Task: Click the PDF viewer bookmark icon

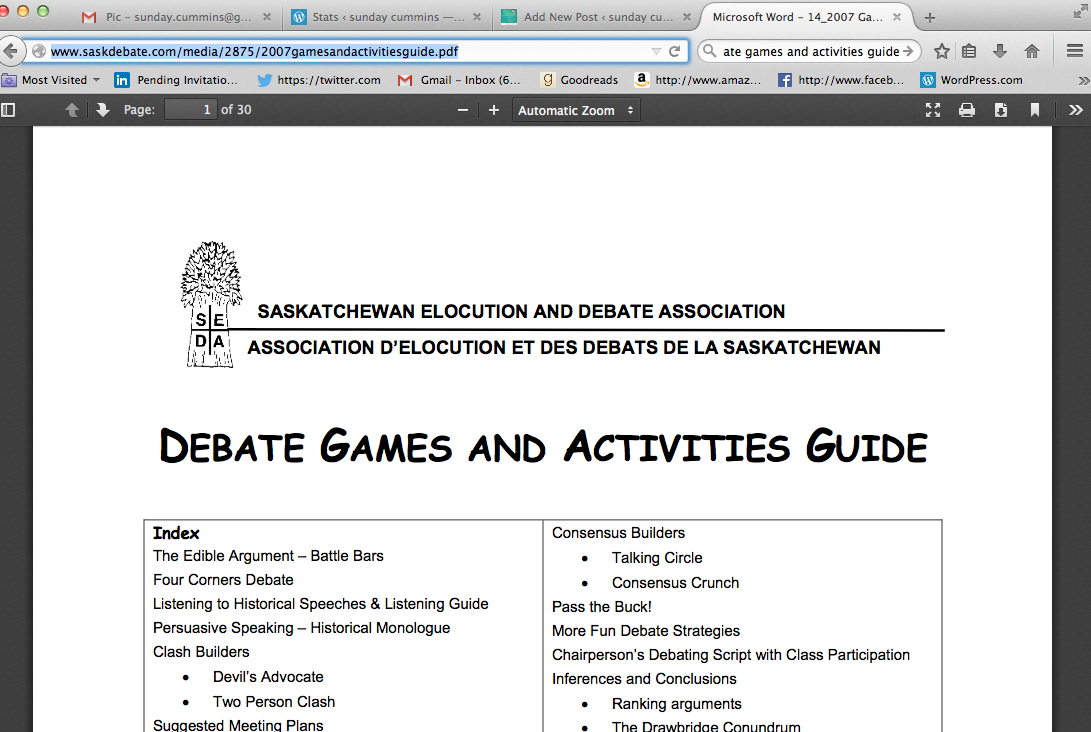Action: pyautogui.click(x=1035, y=110)
